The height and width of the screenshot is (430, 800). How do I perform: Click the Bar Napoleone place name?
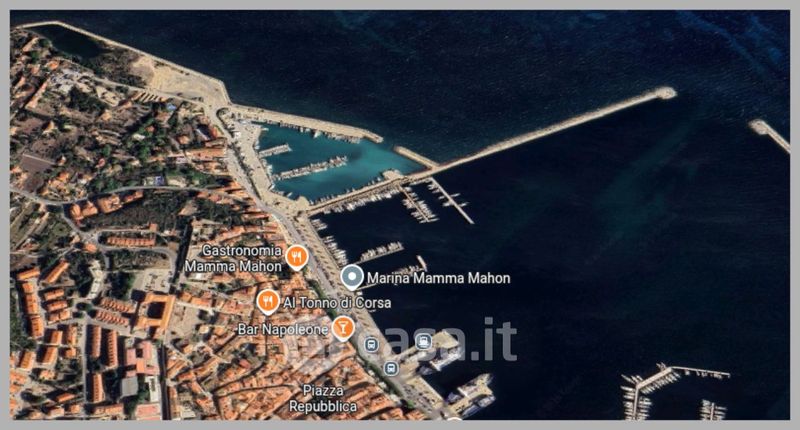pos(283,329)
